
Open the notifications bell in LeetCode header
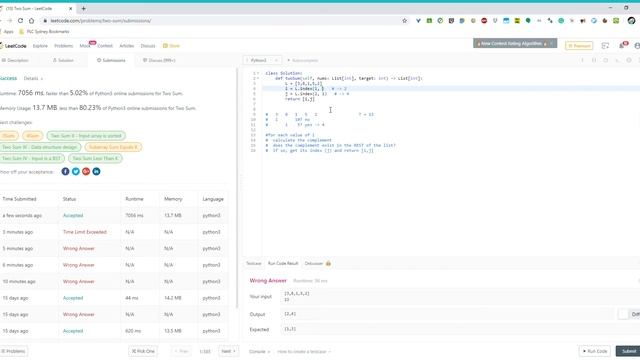point(622,45)
